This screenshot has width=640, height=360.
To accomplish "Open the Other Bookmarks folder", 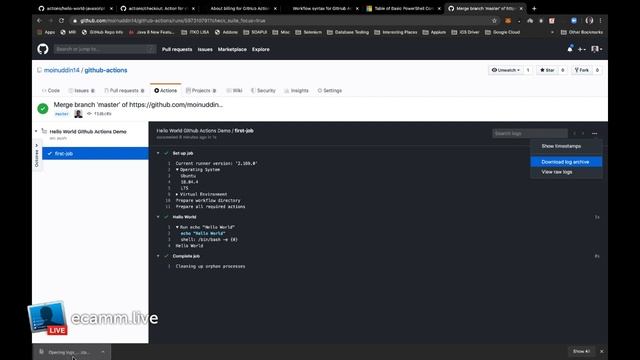I will pyautogui.click(x=582, y=32).
